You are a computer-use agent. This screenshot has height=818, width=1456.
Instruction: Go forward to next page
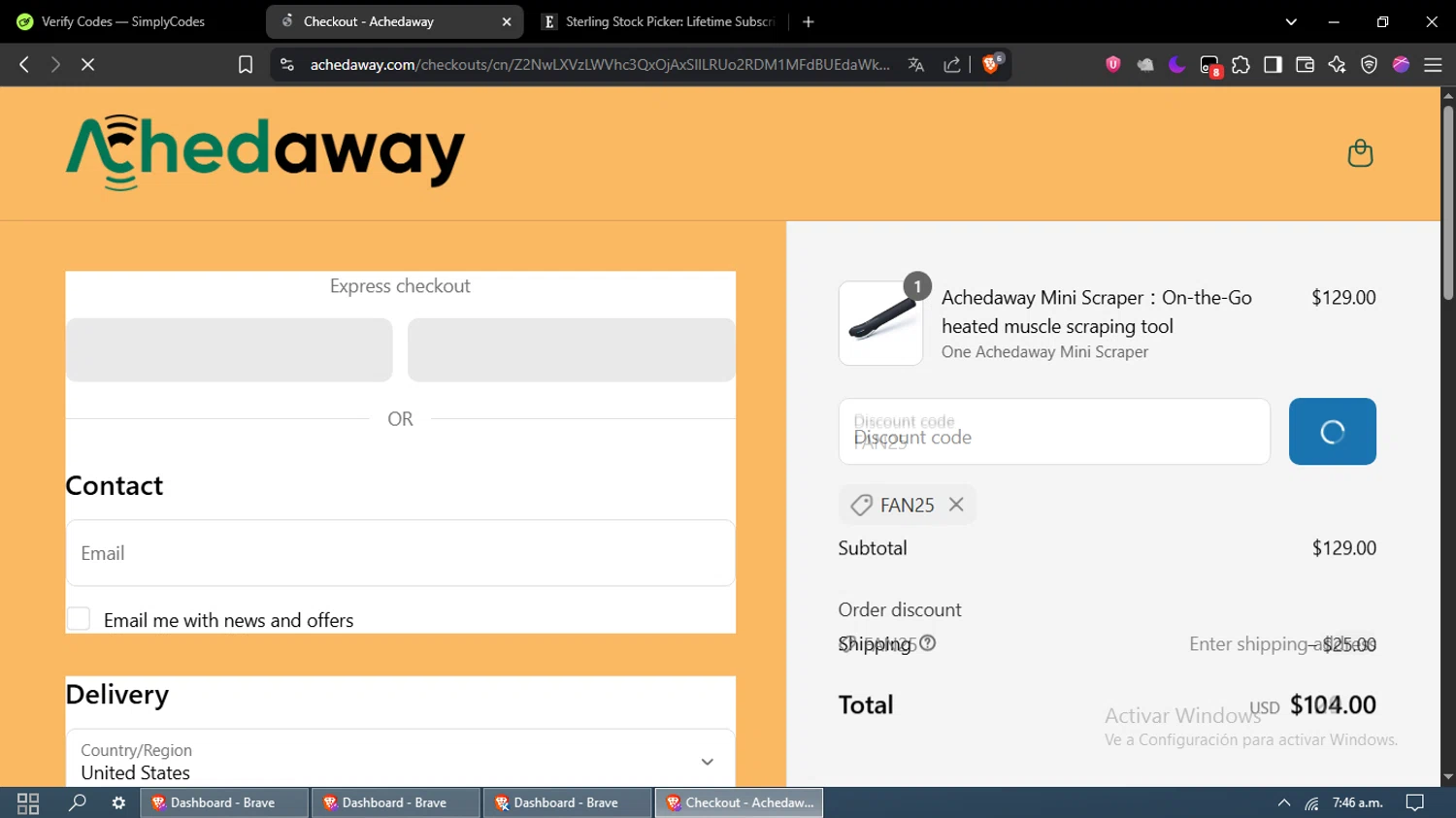pyautogui.click(x=55, y=64)
